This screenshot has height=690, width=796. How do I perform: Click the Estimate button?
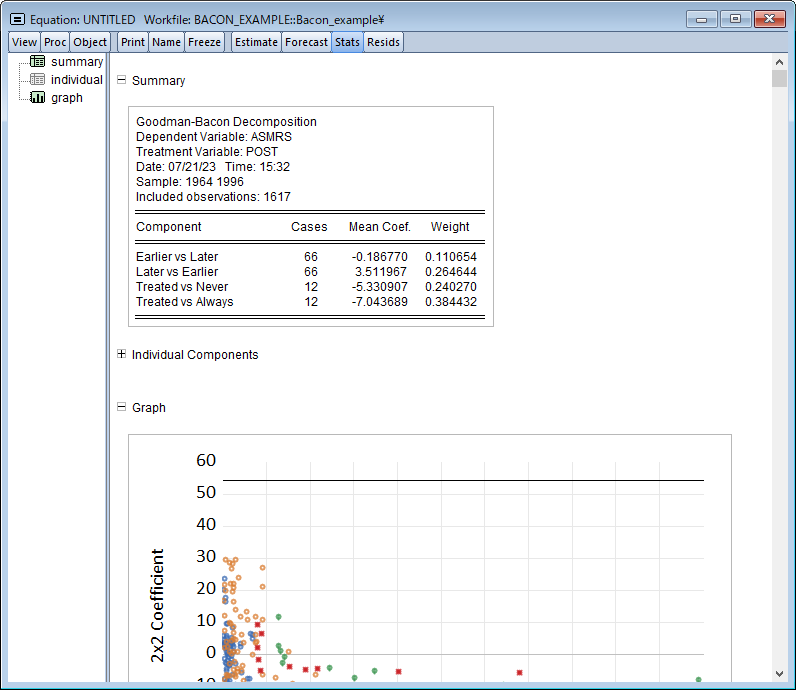[x=256, y=42]
